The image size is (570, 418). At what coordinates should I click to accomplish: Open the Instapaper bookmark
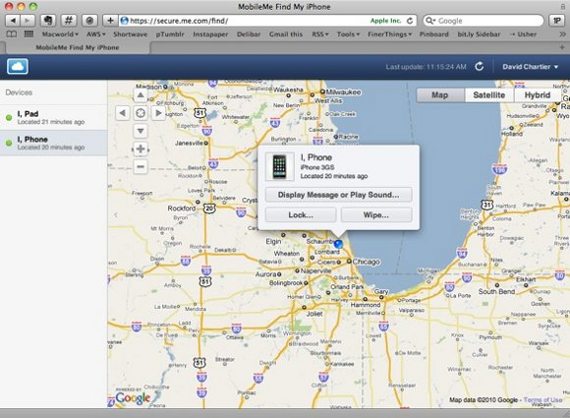[x=210, y=34]
